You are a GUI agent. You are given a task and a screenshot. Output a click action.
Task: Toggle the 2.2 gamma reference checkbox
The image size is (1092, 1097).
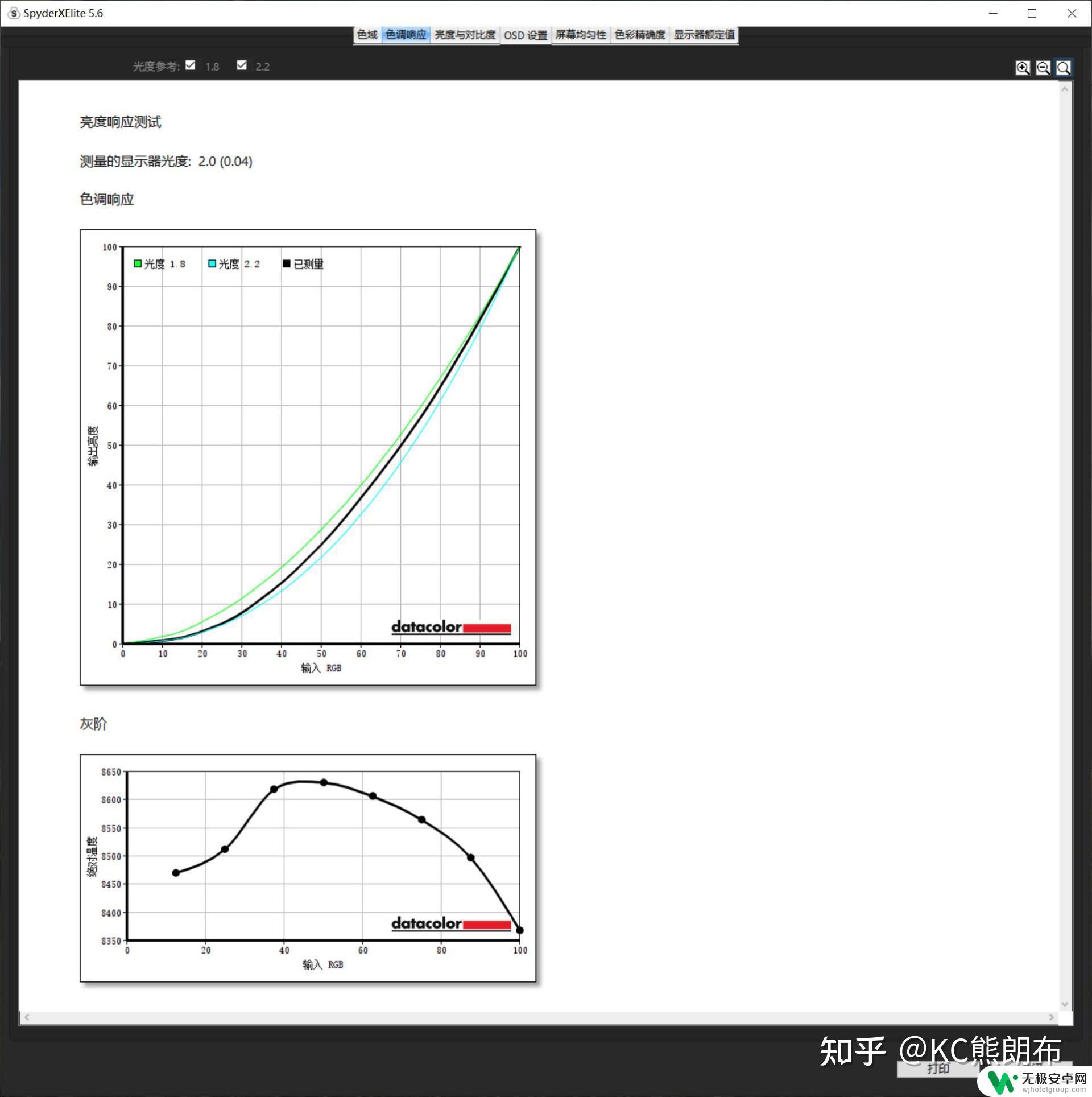pos(242,65)
